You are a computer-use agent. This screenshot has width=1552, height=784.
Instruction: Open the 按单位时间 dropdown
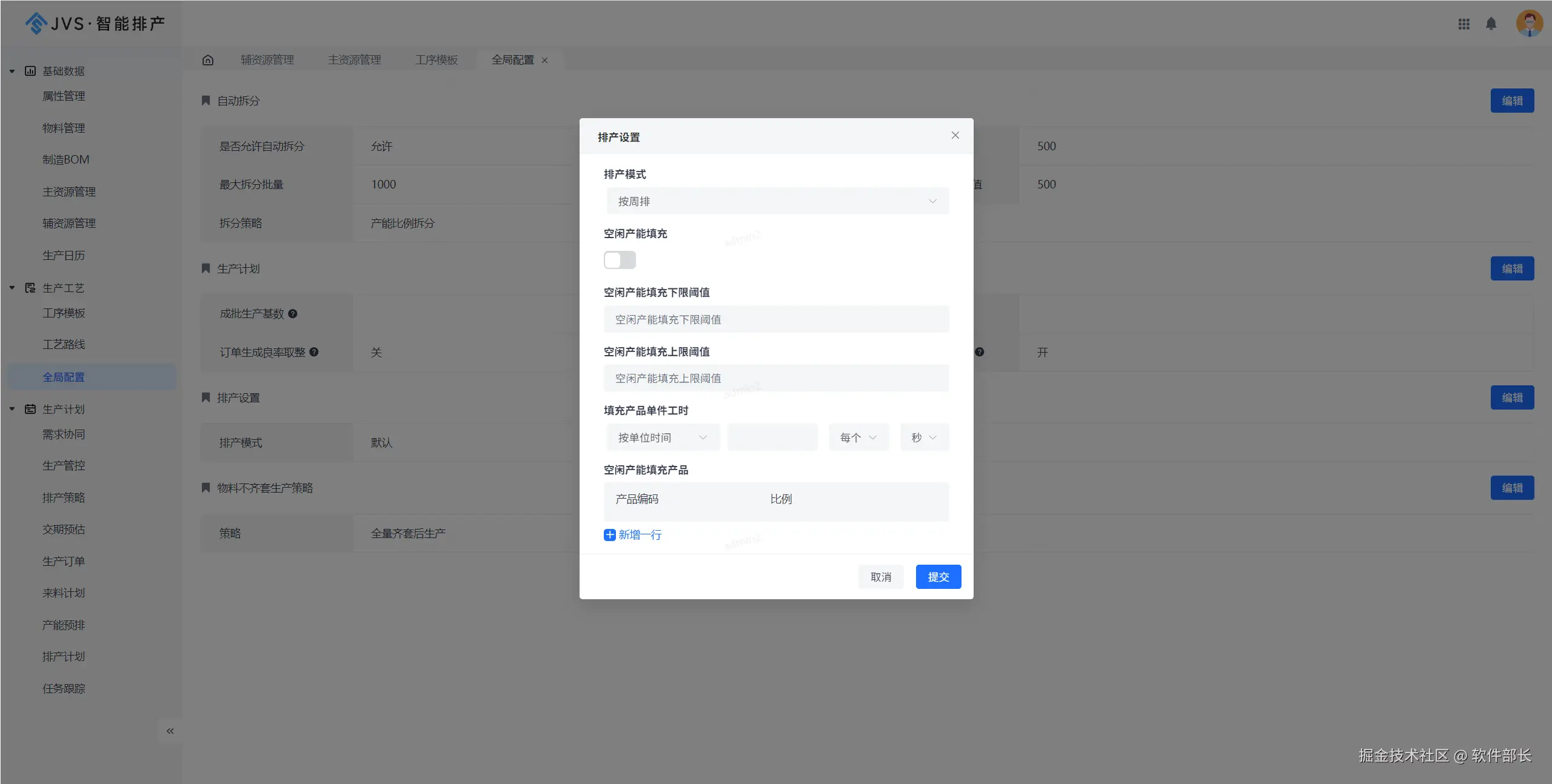663,437
